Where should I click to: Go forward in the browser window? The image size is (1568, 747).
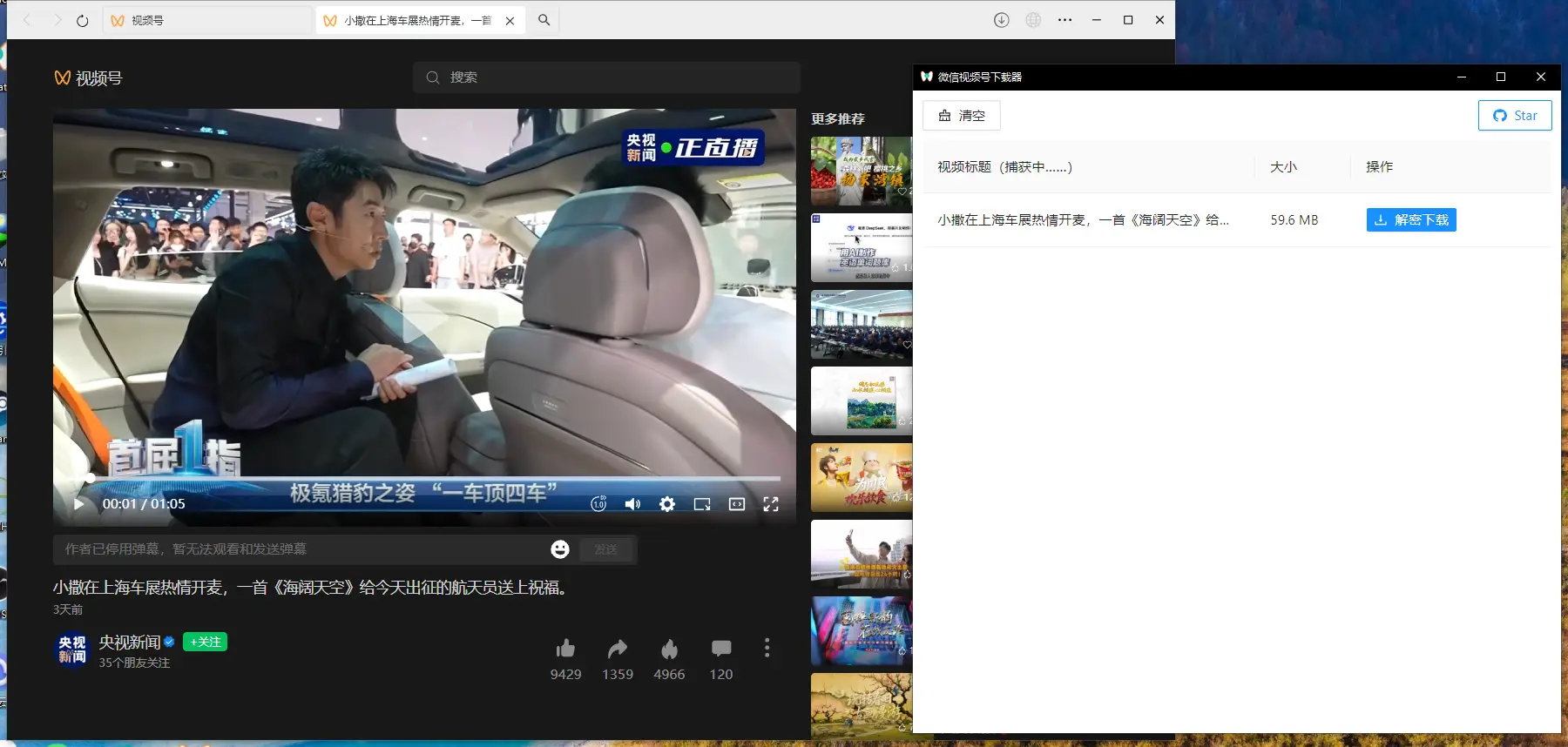click(57, 20)
